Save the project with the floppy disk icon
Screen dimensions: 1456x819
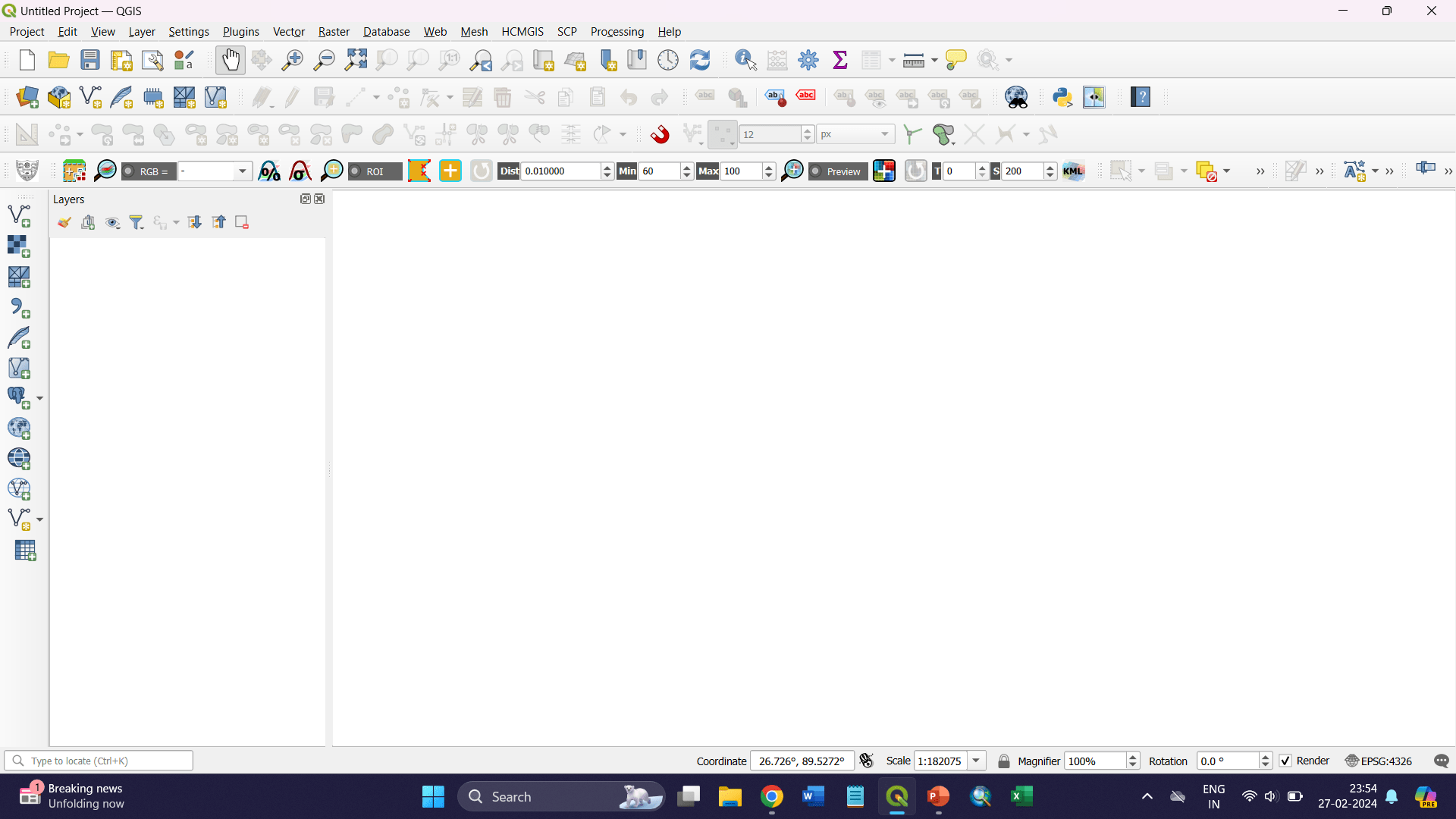[90, 60]
